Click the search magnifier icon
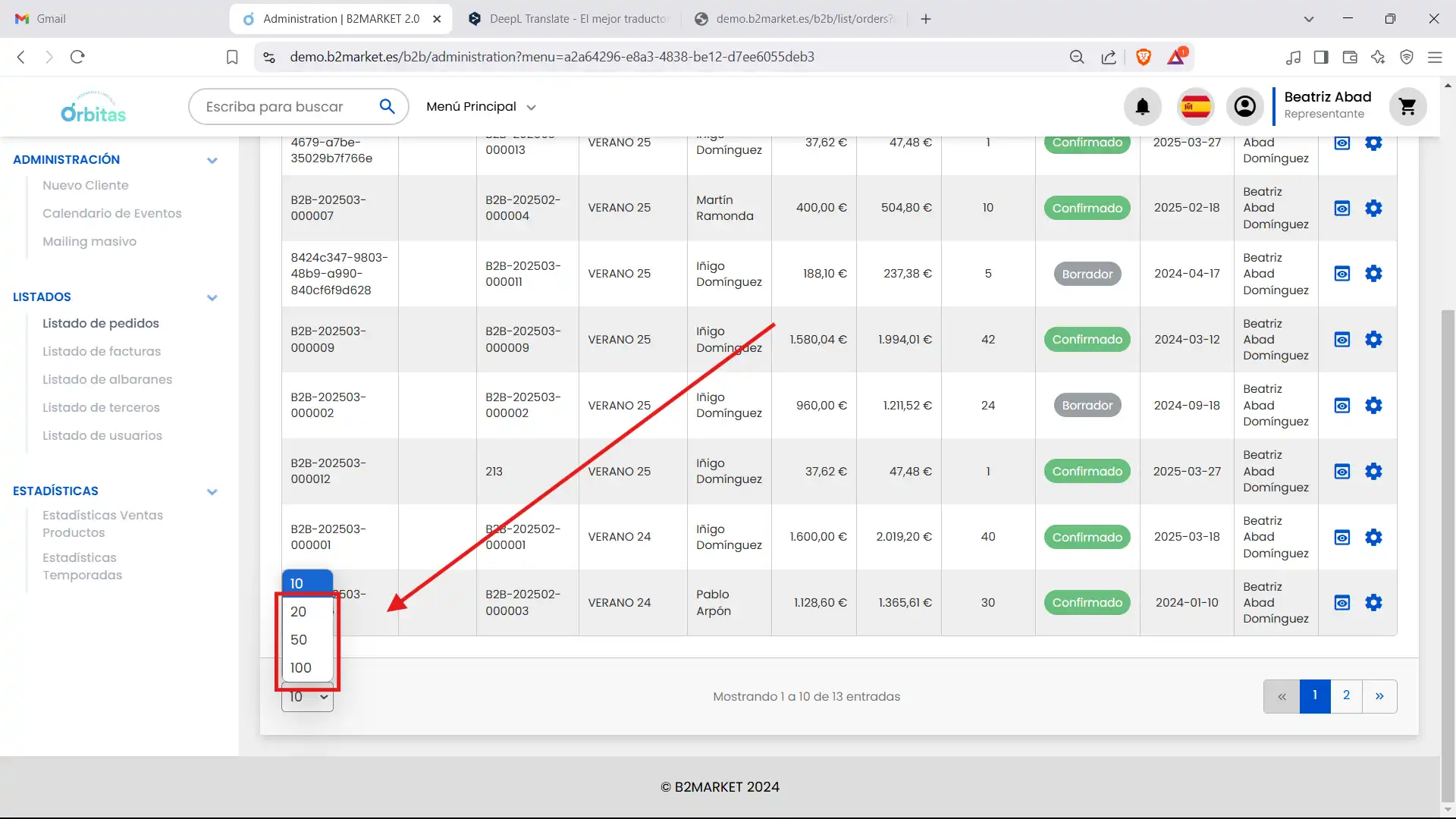 387,107
